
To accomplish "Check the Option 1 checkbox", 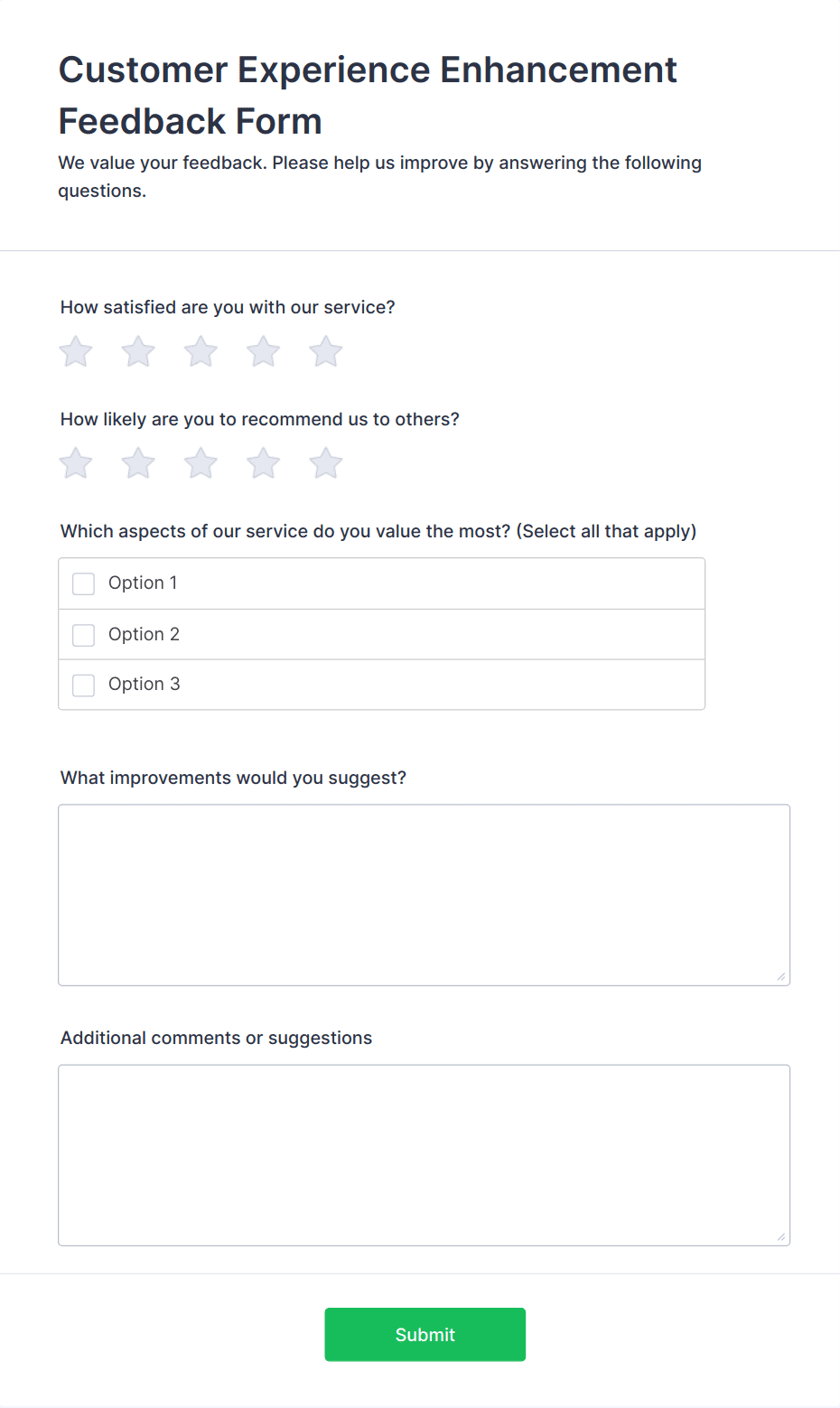I will pos(83,583).
